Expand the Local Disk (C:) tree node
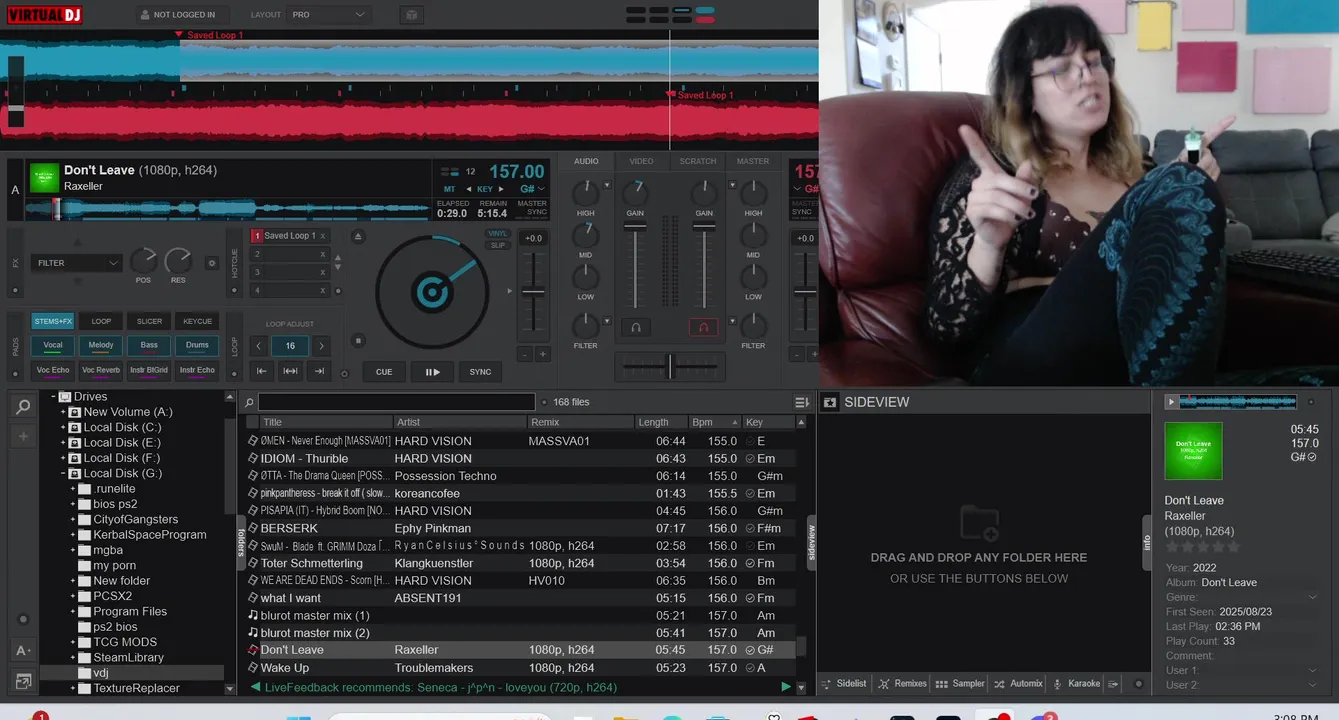Viewport: 1339px width, 720px height. (x=63, y=427)
